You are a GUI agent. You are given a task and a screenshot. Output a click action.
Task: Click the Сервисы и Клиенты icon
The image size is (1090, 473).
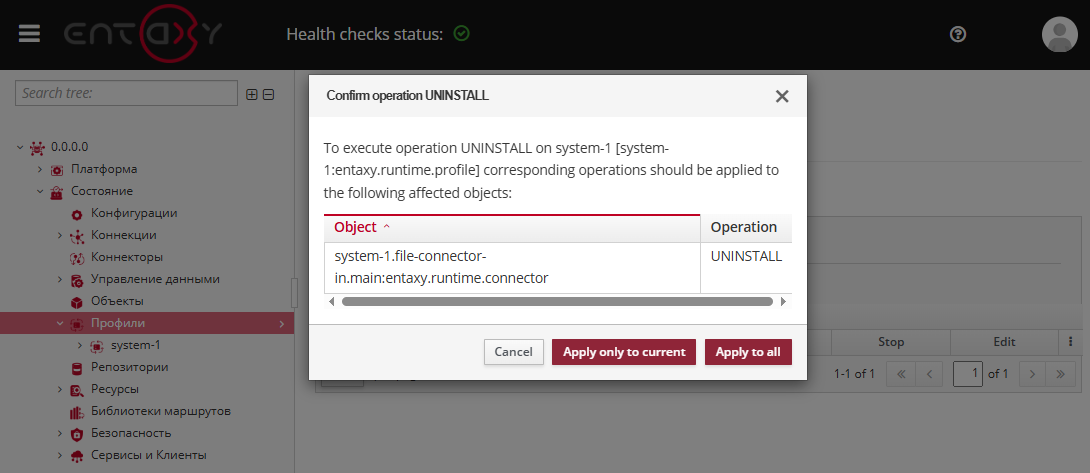77,456
